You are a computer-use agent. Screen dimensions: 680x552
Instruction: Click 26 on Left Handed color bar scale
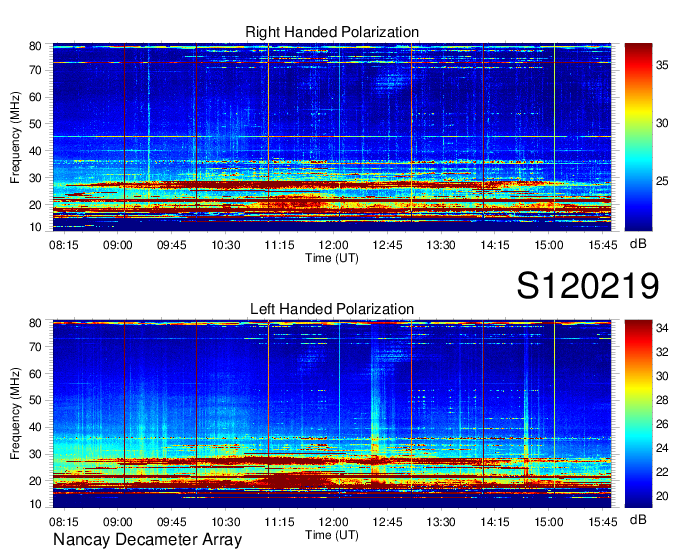[x=662, y=424]
